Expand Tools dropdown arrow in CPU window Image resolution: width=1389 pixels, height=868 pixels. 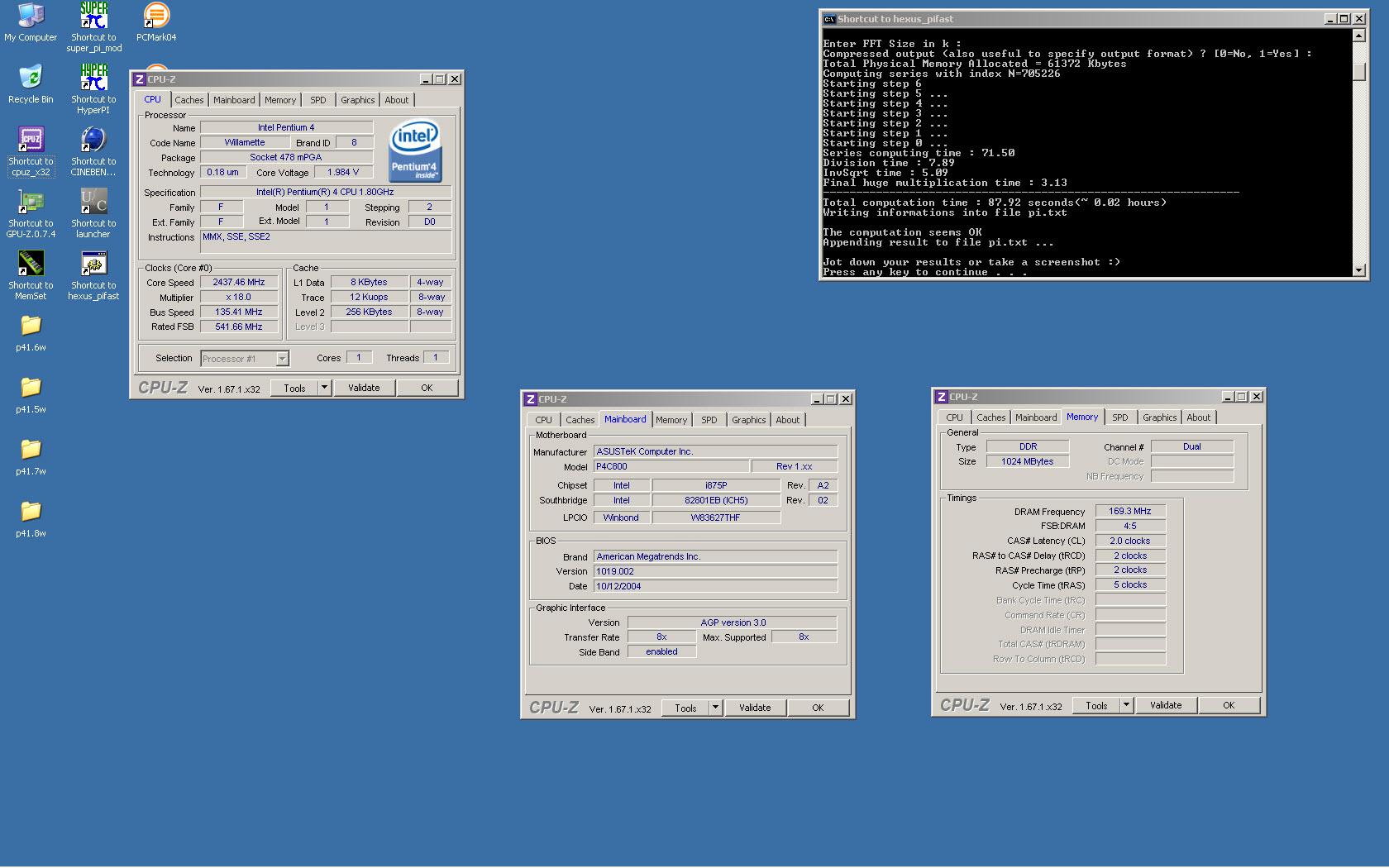point(325,388)
